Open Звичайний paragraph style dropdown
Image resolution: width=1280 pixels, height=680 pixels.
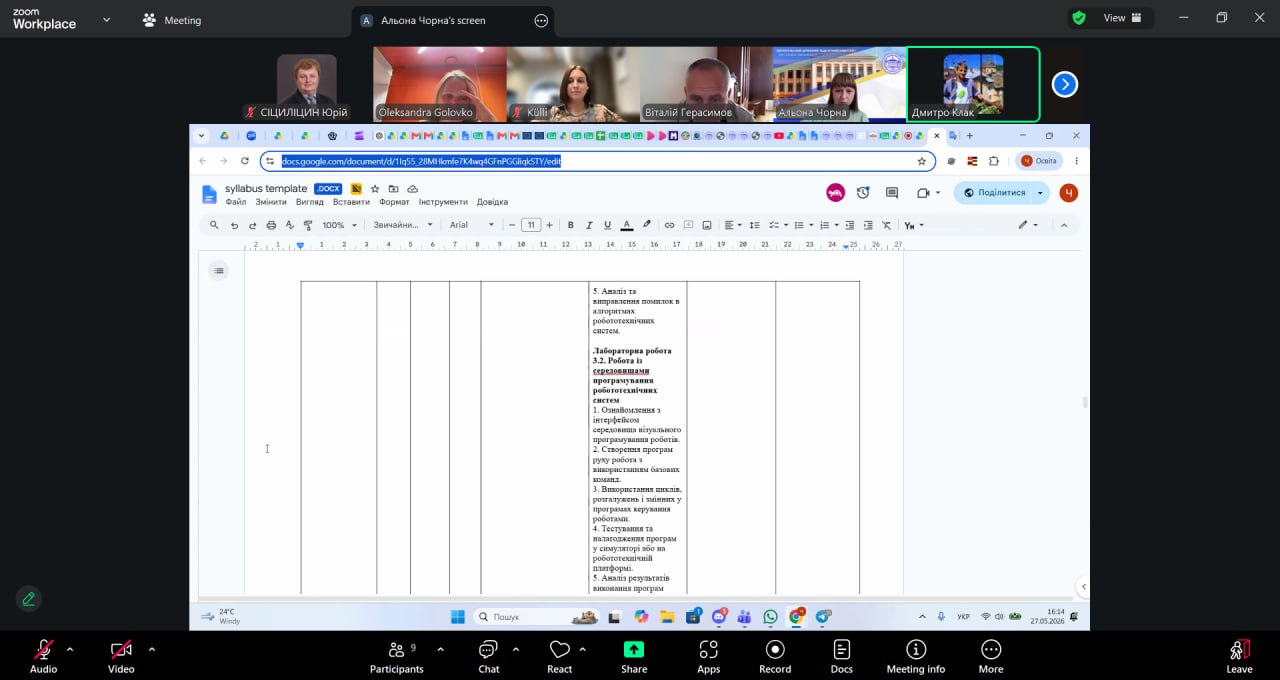coord(403,225)
